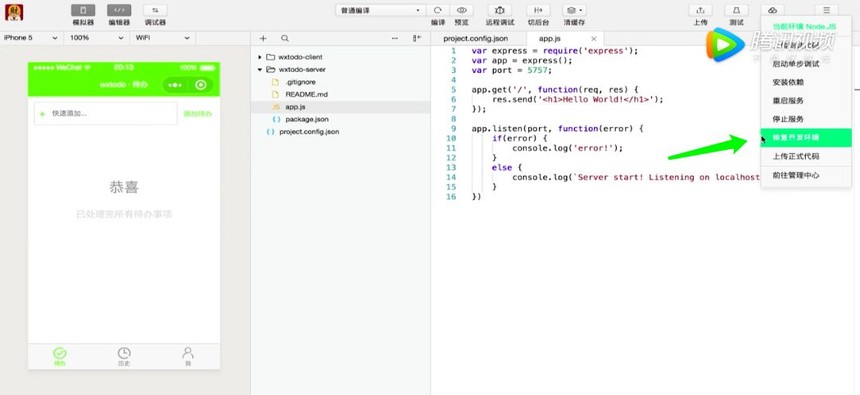
Task: Click the 添加待办 add todo link
Action: coord(197,114)
